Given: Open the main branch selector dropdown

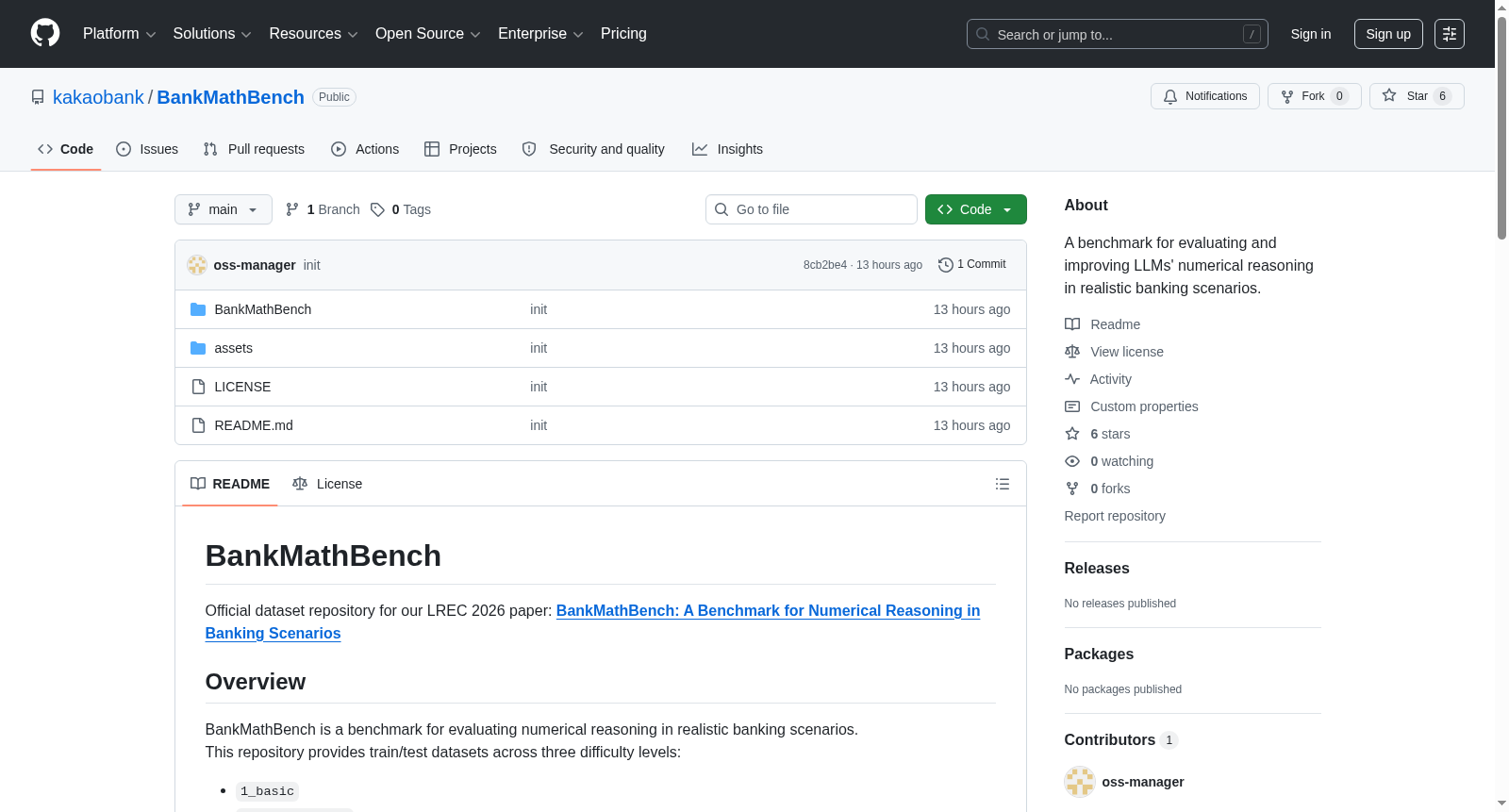Looking at the screenshot, I should tap(224, 209).
